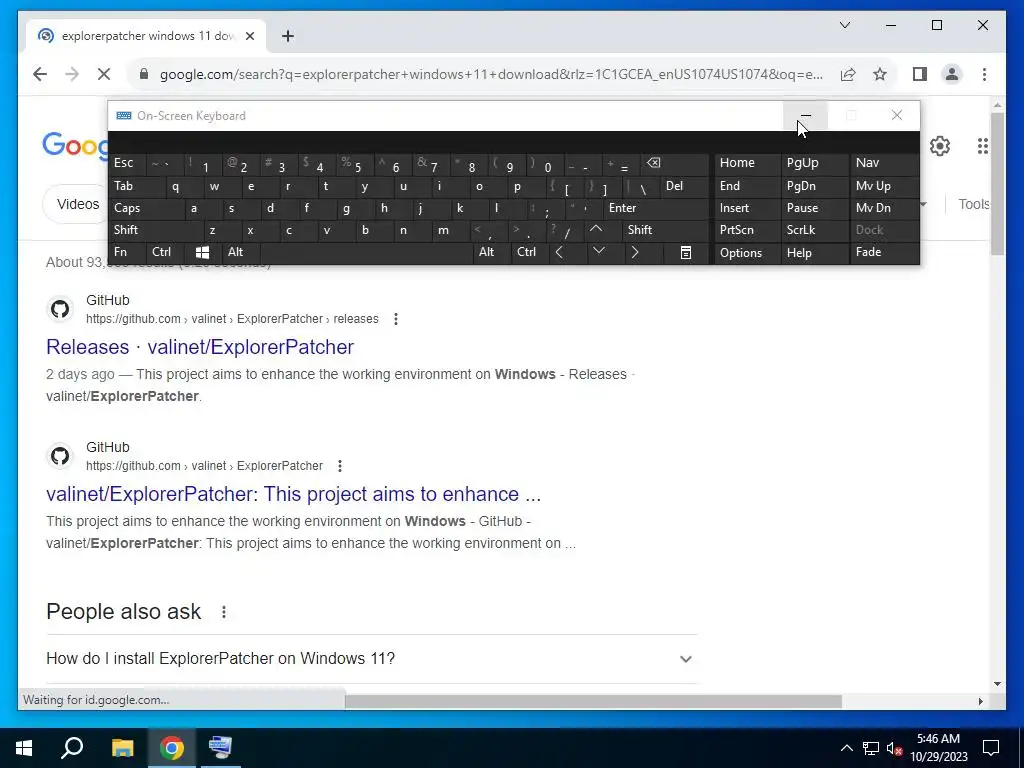Bookmark this page with the star icon
The height and width of the screenshot is (768, 1024).
pyautogui.click(x=880, y=74)
